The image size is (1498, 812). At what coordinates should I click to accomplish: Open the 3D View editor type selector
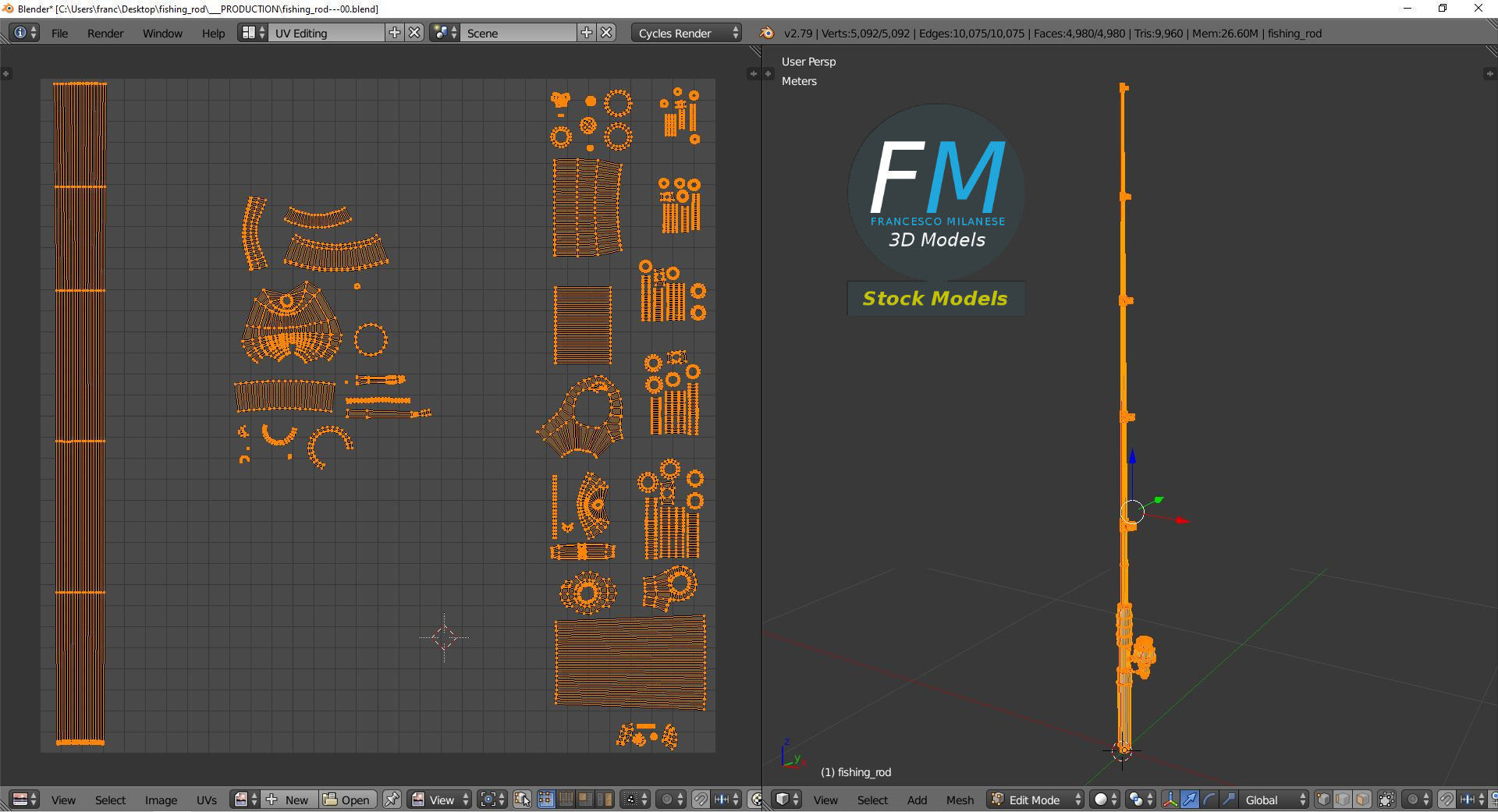tap(786, 800)
